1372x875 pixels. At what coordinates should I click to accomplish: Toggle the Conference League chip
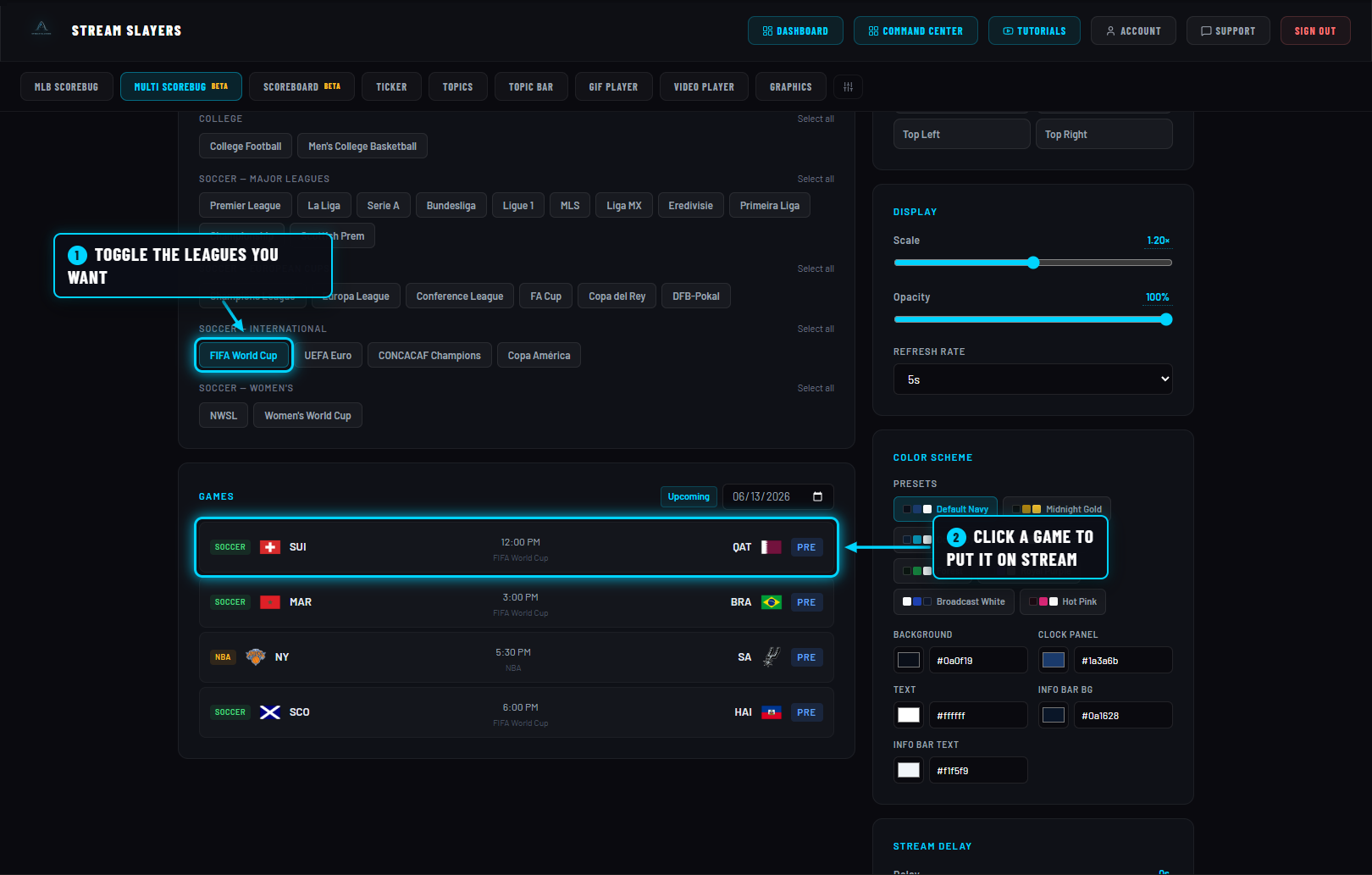click(460, 296)
